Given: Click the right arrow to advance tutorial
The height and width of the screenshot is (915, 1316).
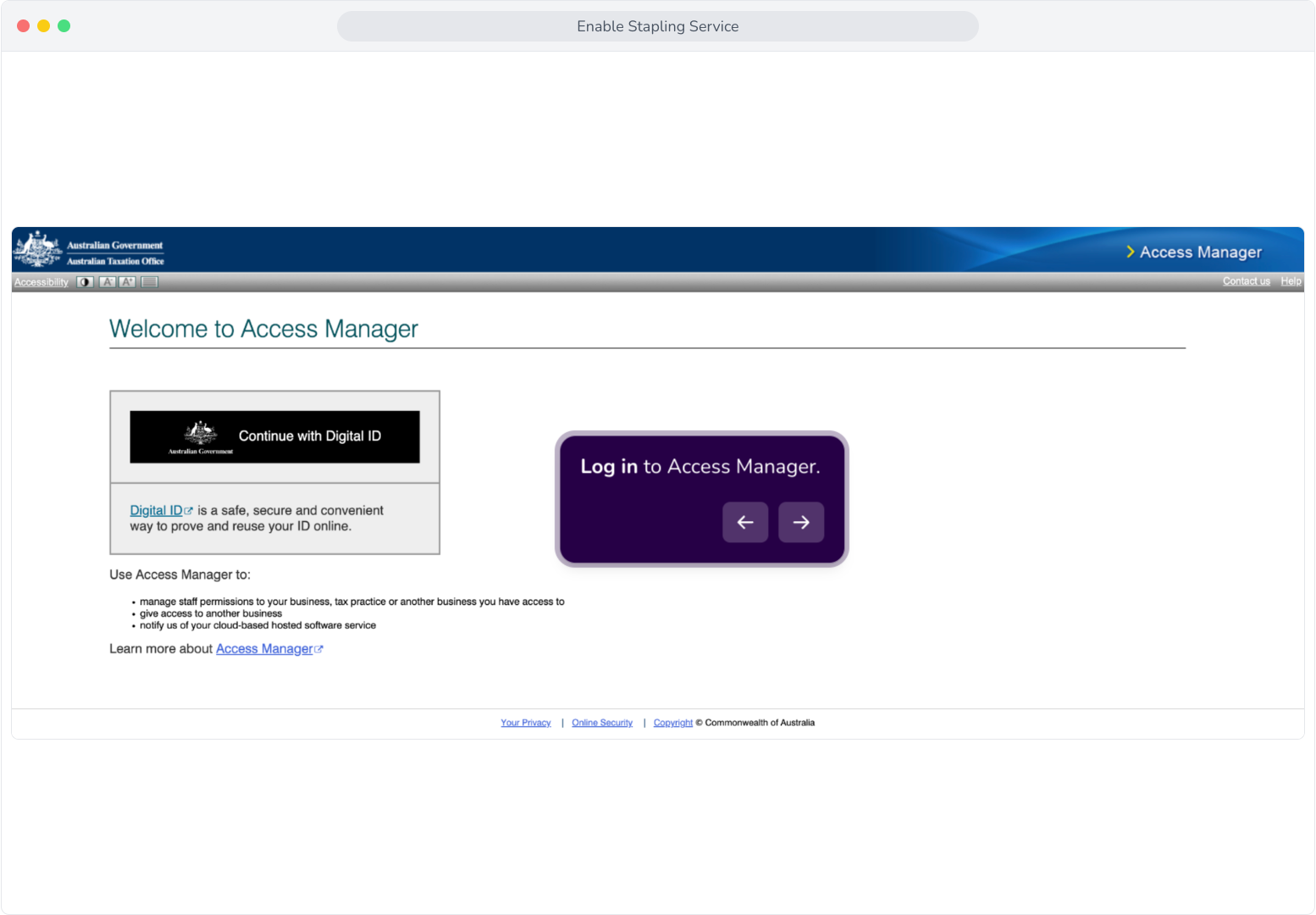Looking at the screenshot, I should click(x=801, y=522).
